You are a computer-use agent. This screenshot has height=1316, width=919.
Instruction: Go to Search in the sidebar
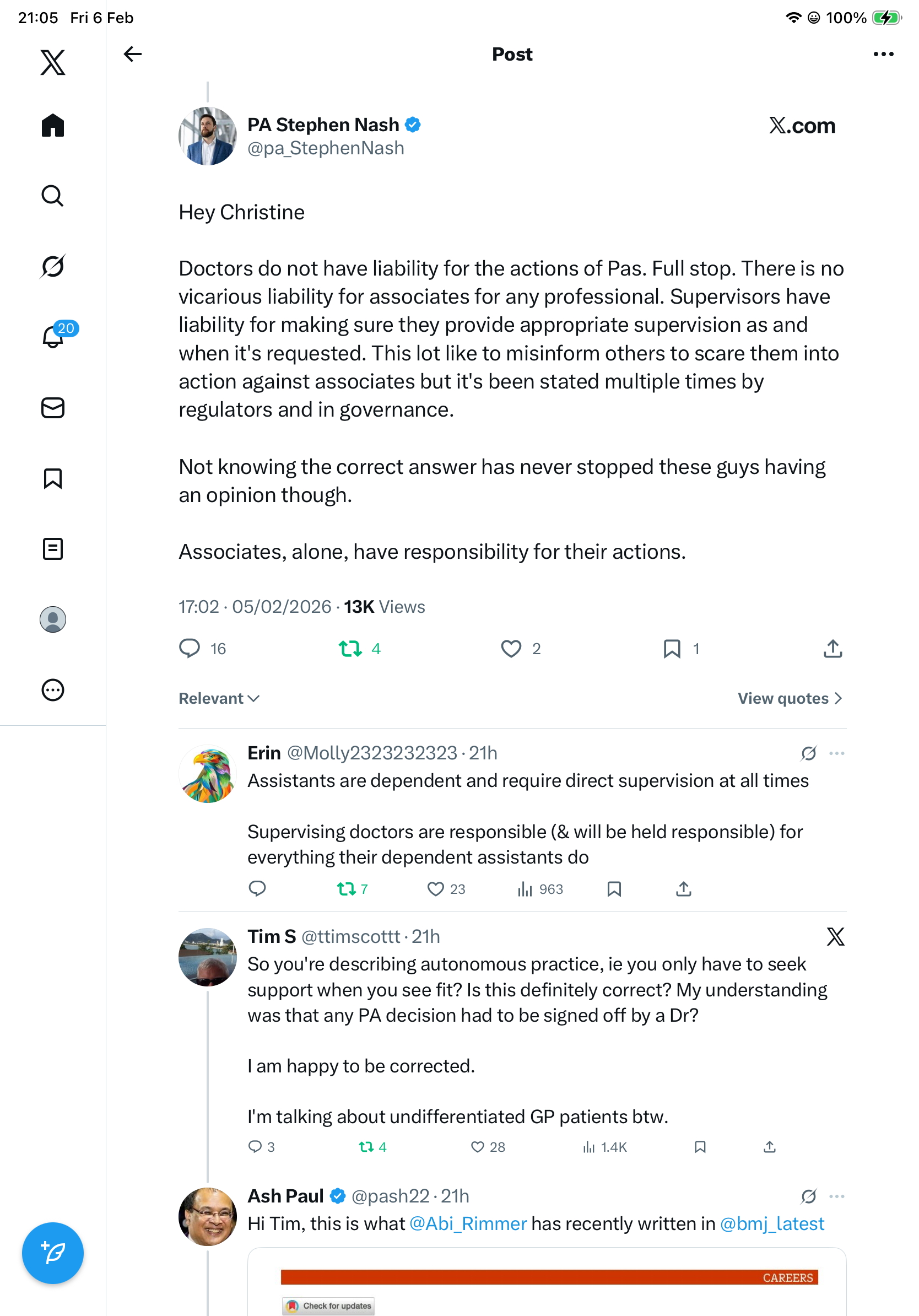[x=53, y=196]
